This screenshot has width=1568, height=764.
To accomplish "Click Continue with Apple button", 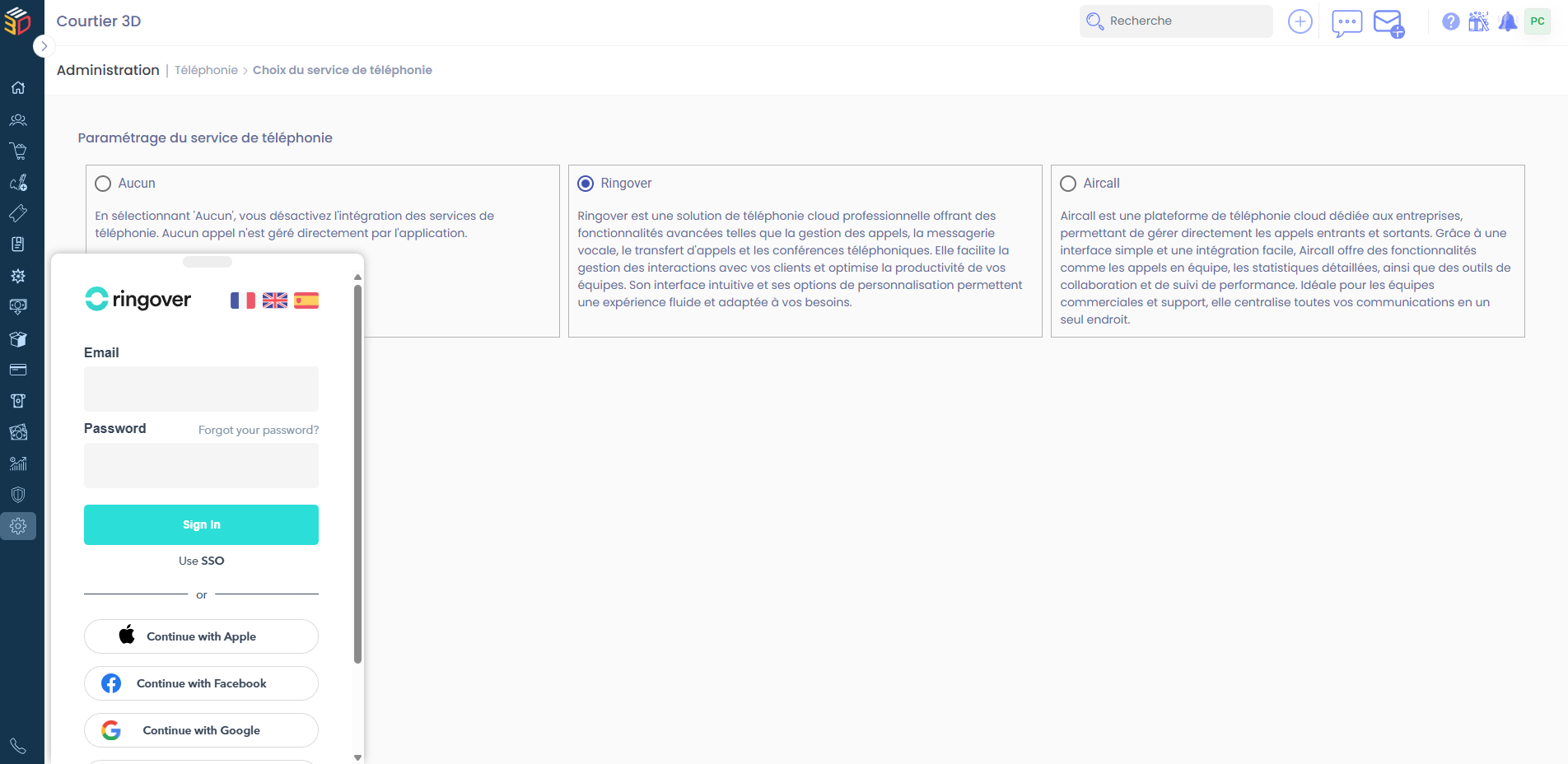I will click(201, 636).
